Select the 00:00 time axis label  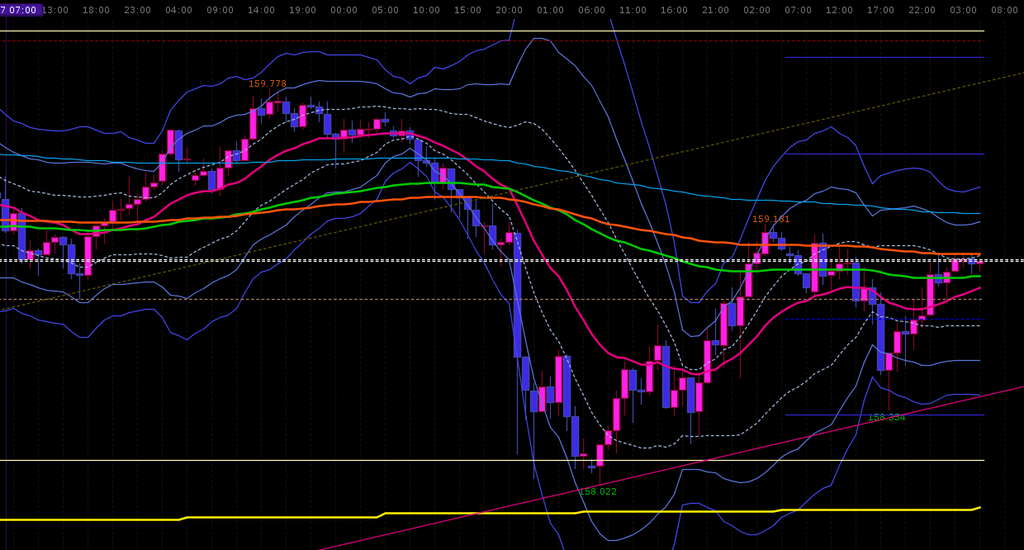[x=344, y=10]
